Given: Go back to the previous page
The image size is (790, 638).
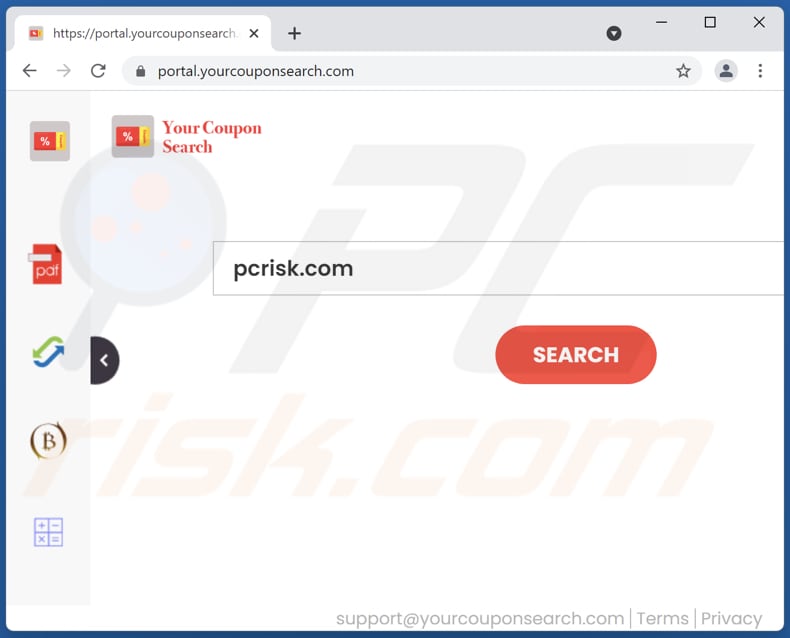Looking at the screenshot, I should click(x=30, y=71).
